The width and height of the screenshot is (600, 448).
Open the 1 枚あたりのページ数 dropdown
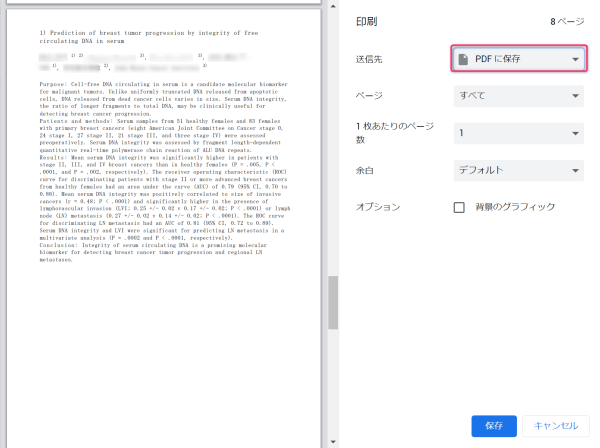click(518, 133)
